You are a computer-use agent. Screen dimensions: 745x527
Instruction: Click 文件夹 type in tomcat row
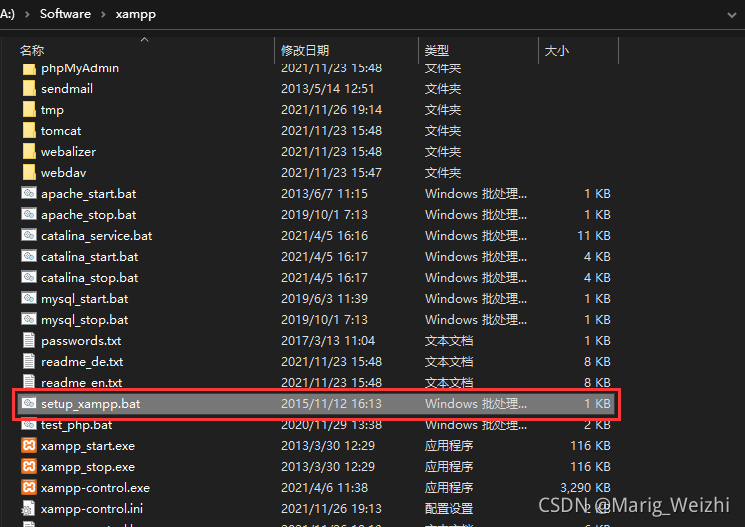pyautogui.click(x=443, y=131)
